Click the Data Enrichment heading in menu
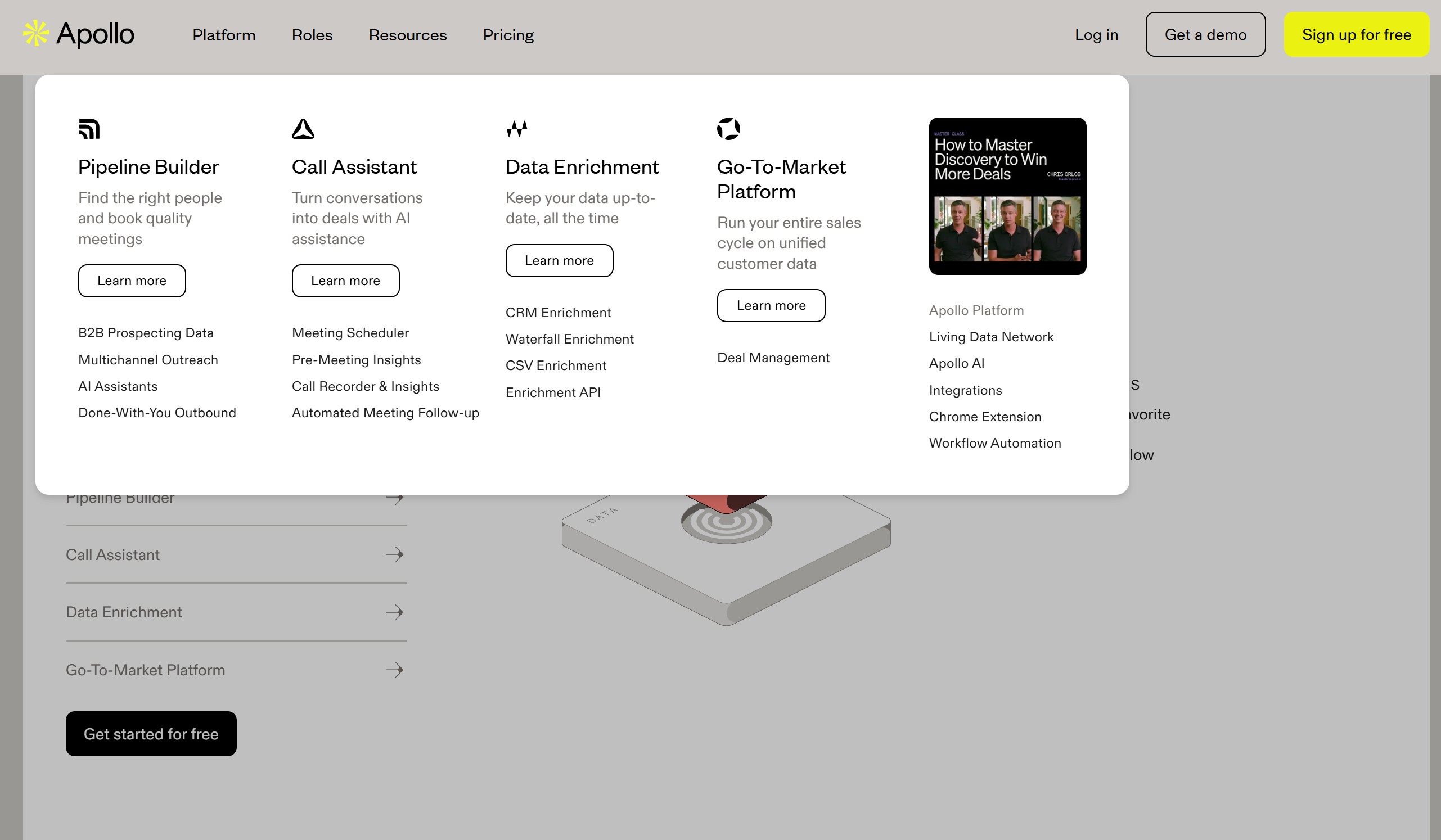Screen dimensions: 1441x840 tap(582, 167)
